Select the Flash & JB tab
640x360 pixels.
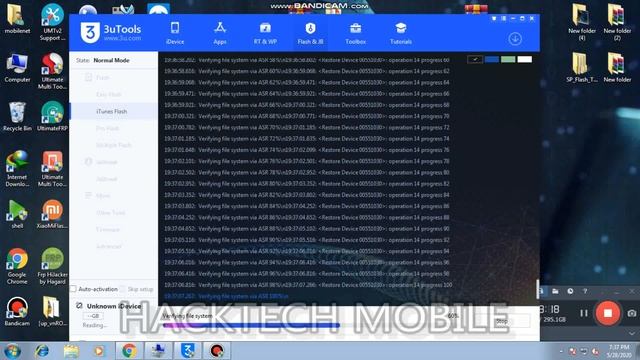310,33
